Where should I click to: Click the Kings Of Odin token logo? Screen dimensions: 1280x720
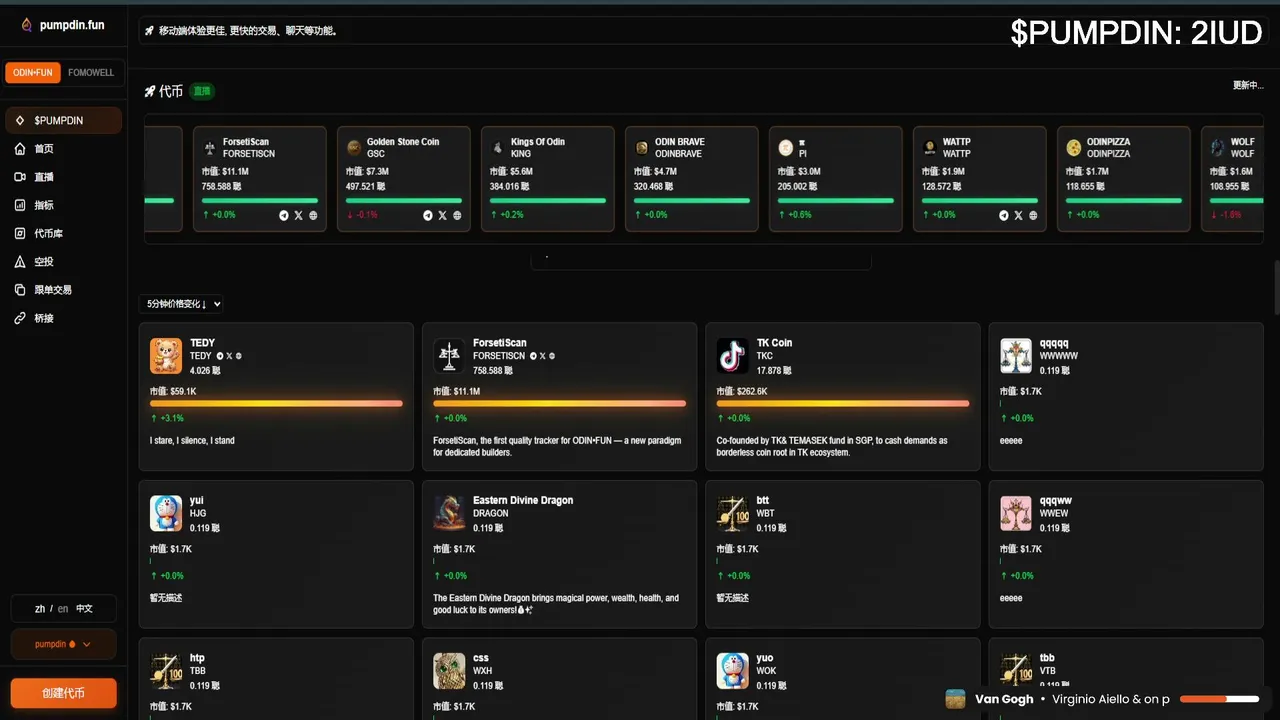[498, 147]
